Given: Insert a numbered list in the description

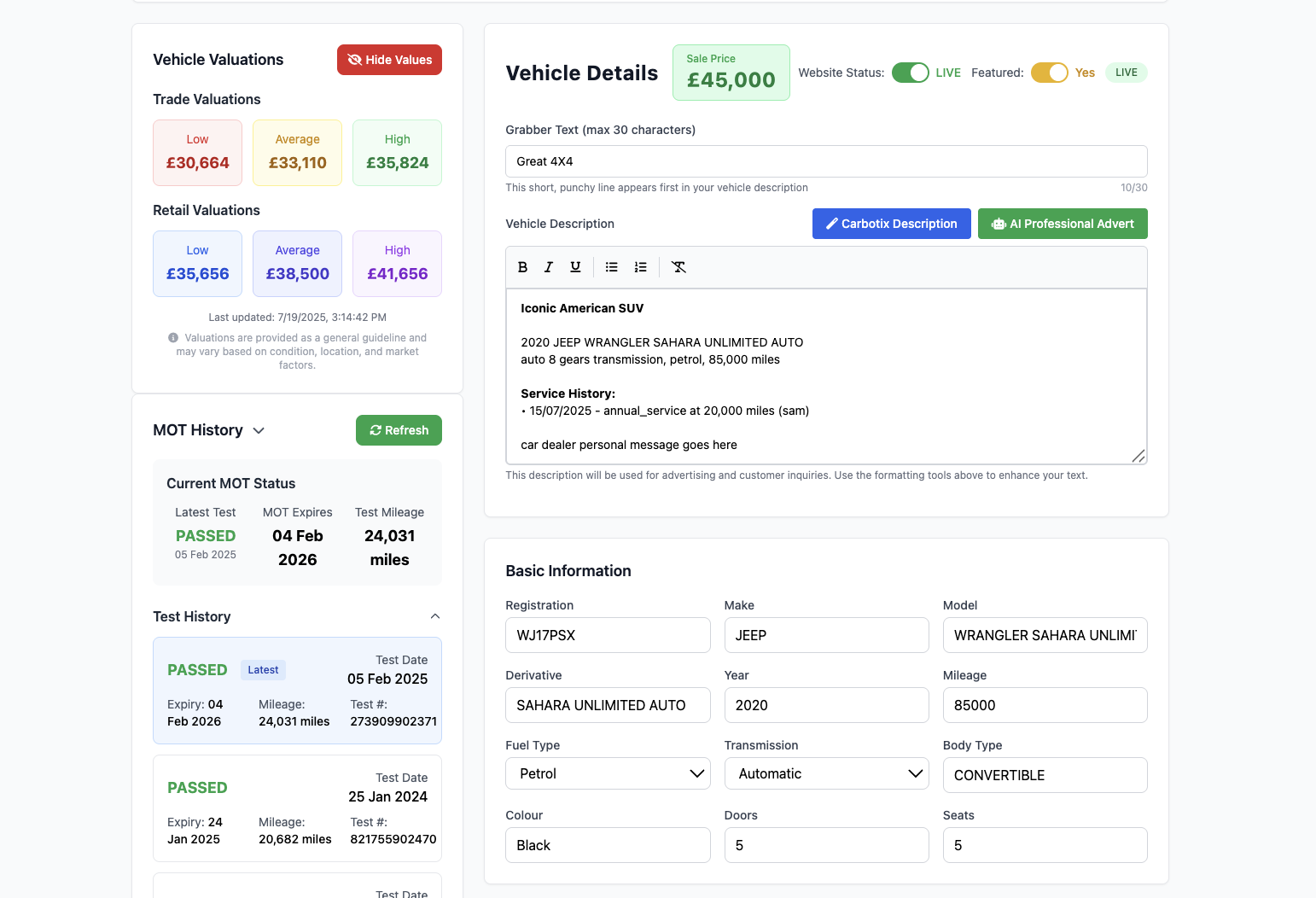Looking at the screenshot, I should [x=641, y=266].
